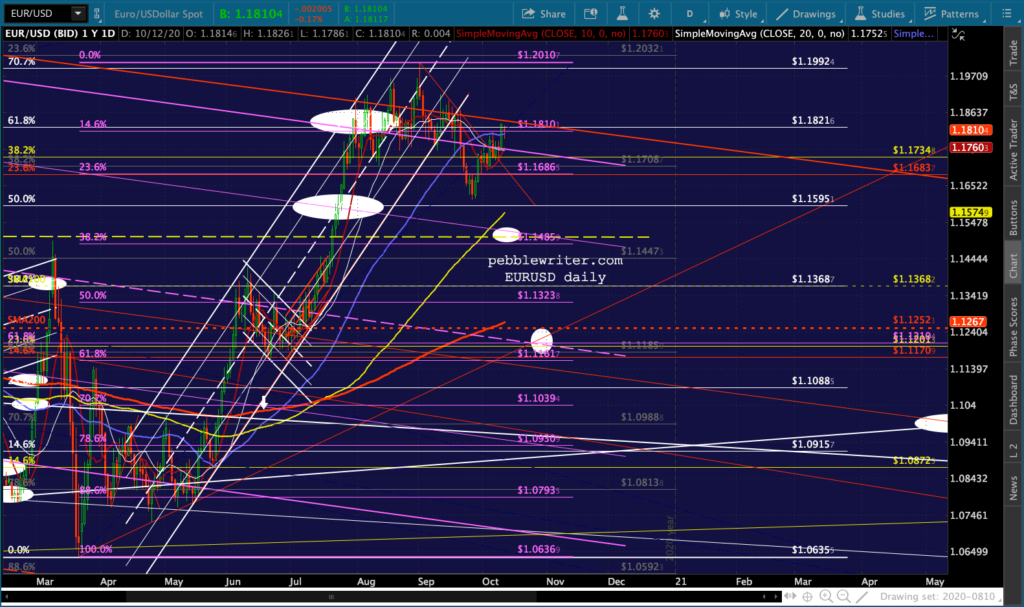
Task: Click the $1.1686 Fibonacci level label
Action: point(539,167)
